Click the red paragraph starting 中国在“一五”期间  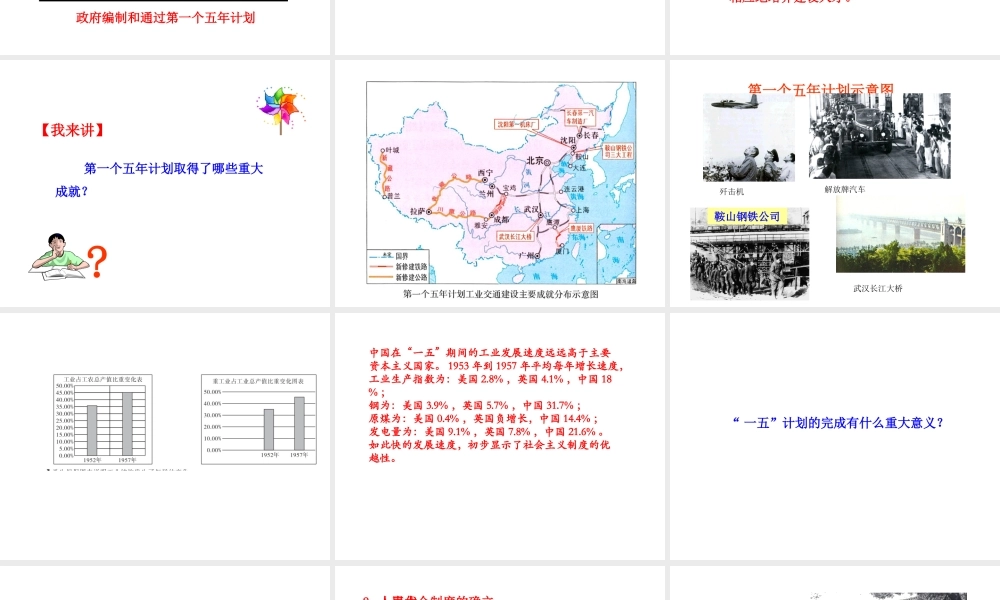(x=496, y=405)
